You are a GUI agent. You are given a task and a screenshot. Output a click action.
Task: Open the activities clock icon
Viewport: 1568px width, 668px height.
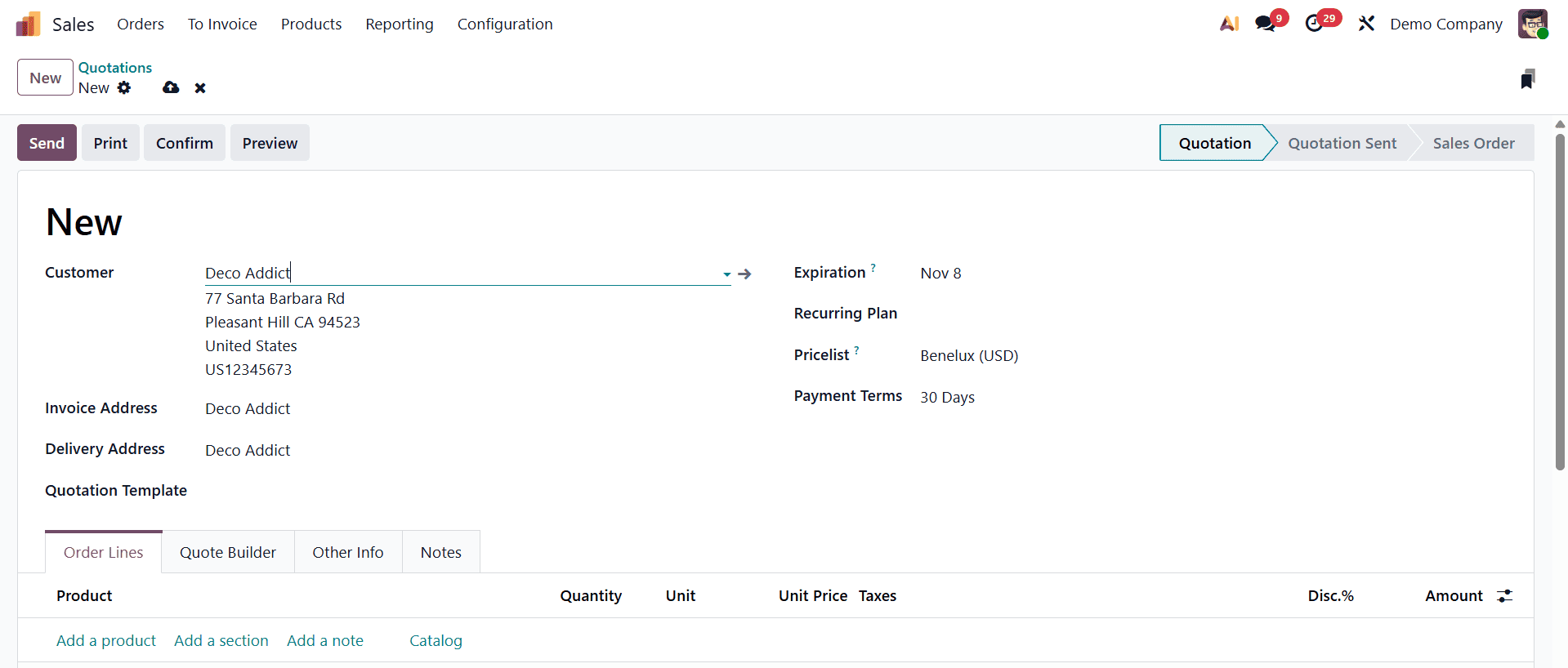tap(1314, 24)
